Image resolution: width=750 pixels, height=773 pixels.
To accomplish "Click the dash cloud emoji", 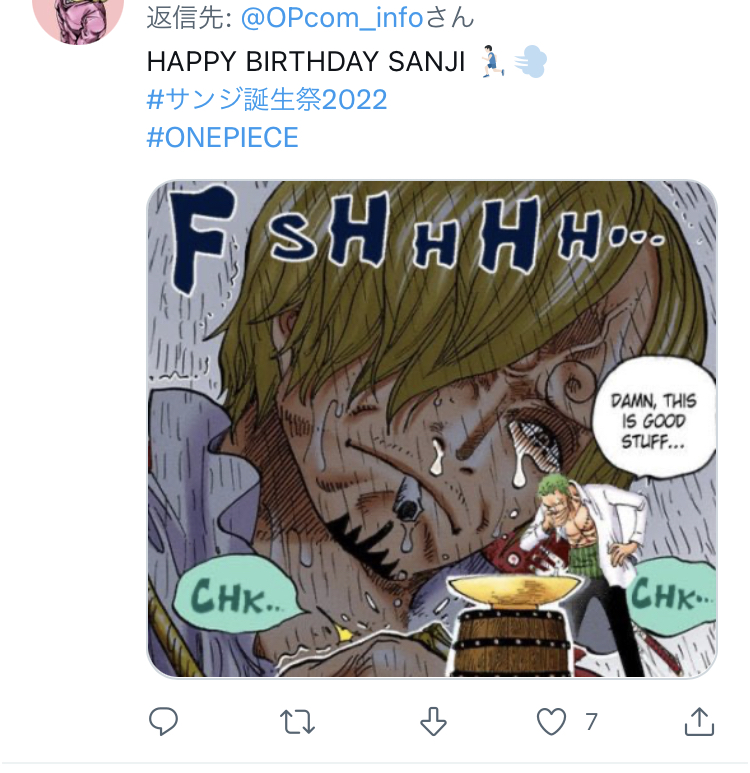I will 530,61.
